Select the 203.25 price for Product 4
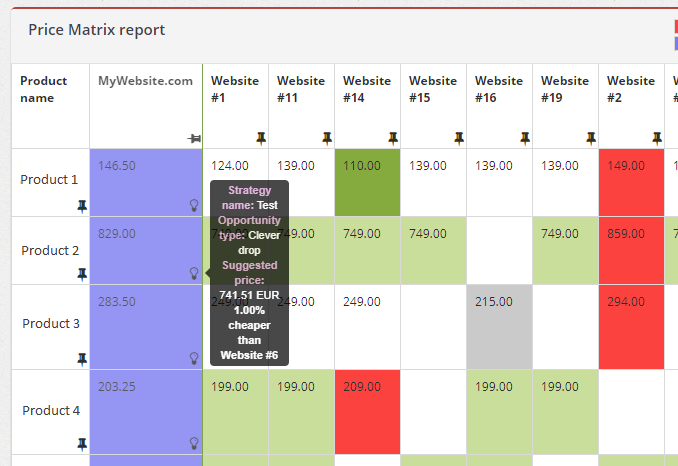Screen dimensions: 678x466 [x=117, y=386]
